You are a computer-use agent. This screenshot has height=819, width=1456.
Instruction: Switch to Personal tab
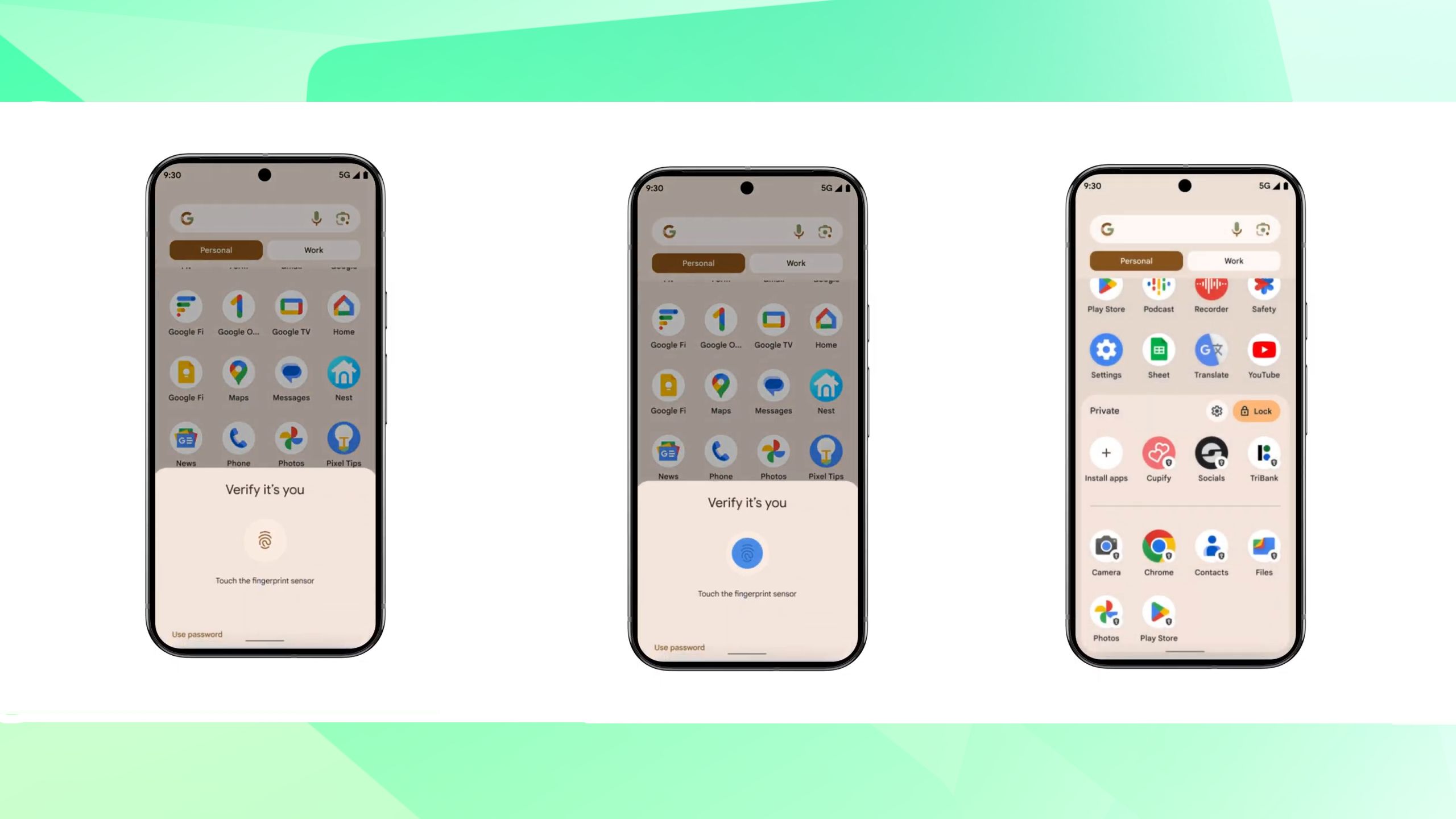1136,261
